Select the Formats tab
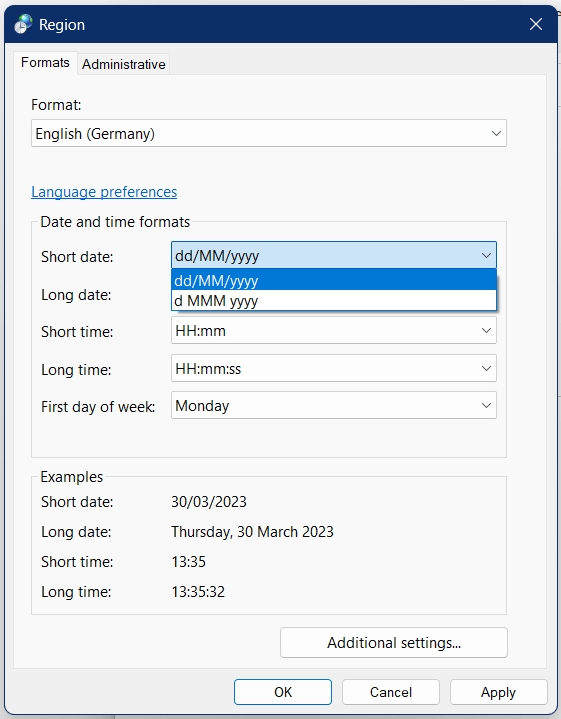 [x=45, y=62]
